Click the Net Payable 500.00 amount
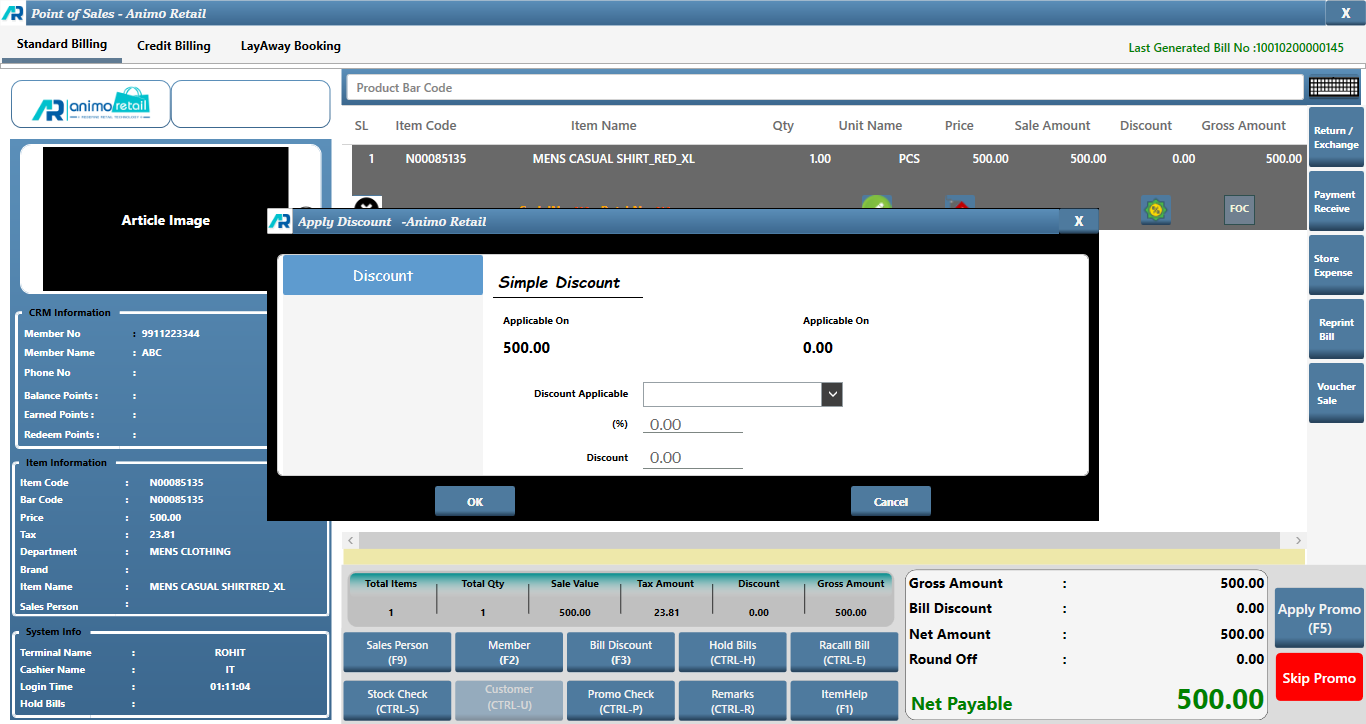Viewport: 1366px width, 724px height. point(1221,699)
